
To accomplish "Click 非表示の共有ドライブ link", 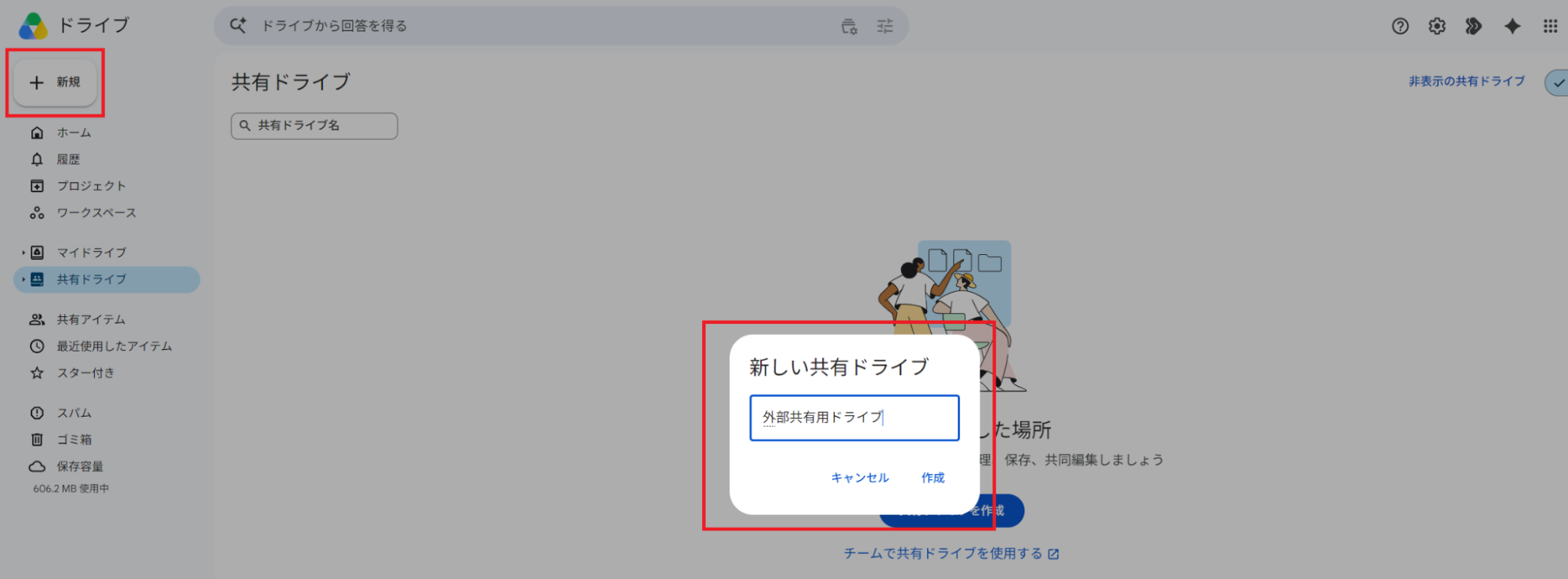I will [1467, 81].
